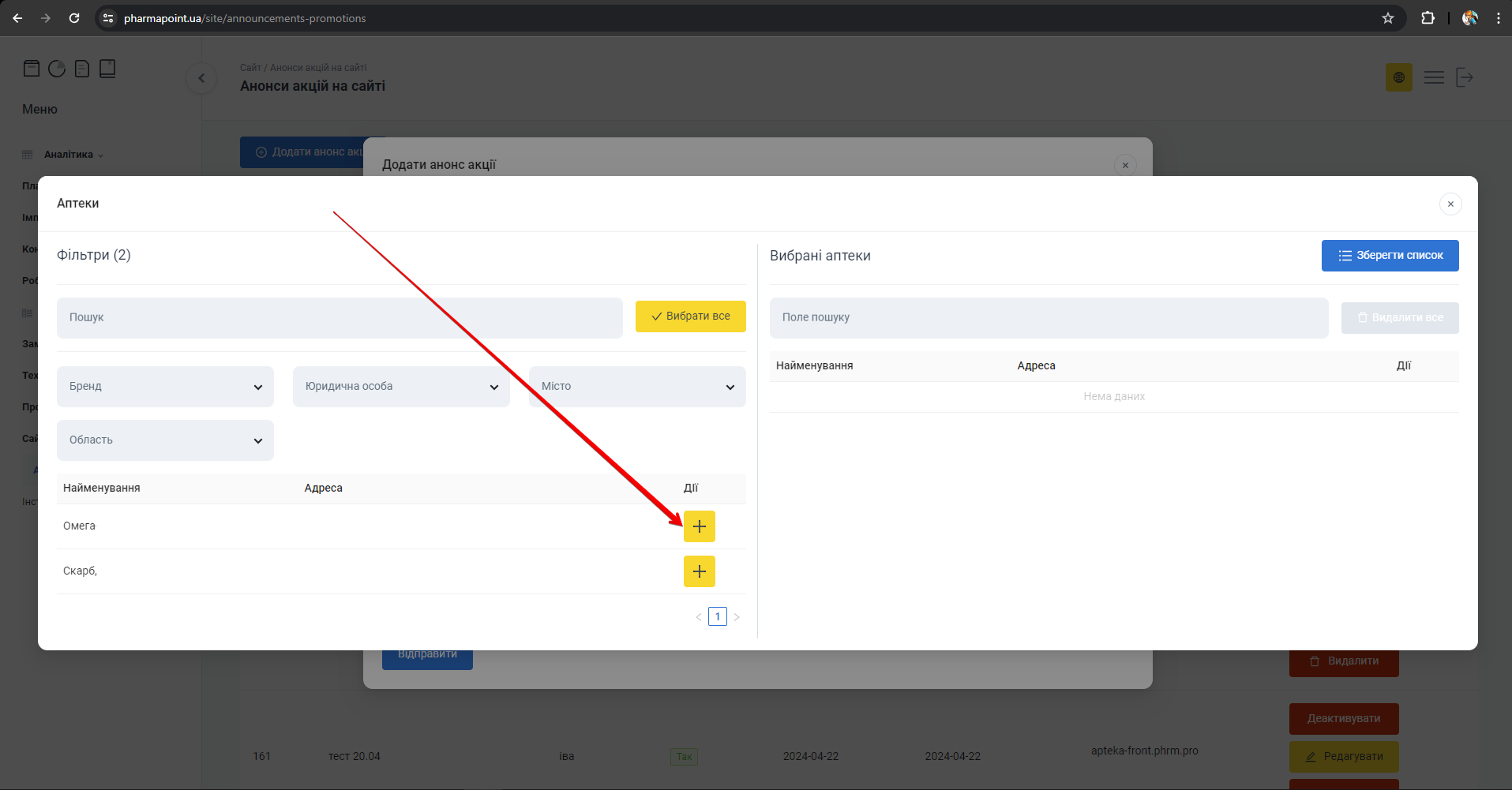
Task: Go back in browser history
Action: coord(17,18)
